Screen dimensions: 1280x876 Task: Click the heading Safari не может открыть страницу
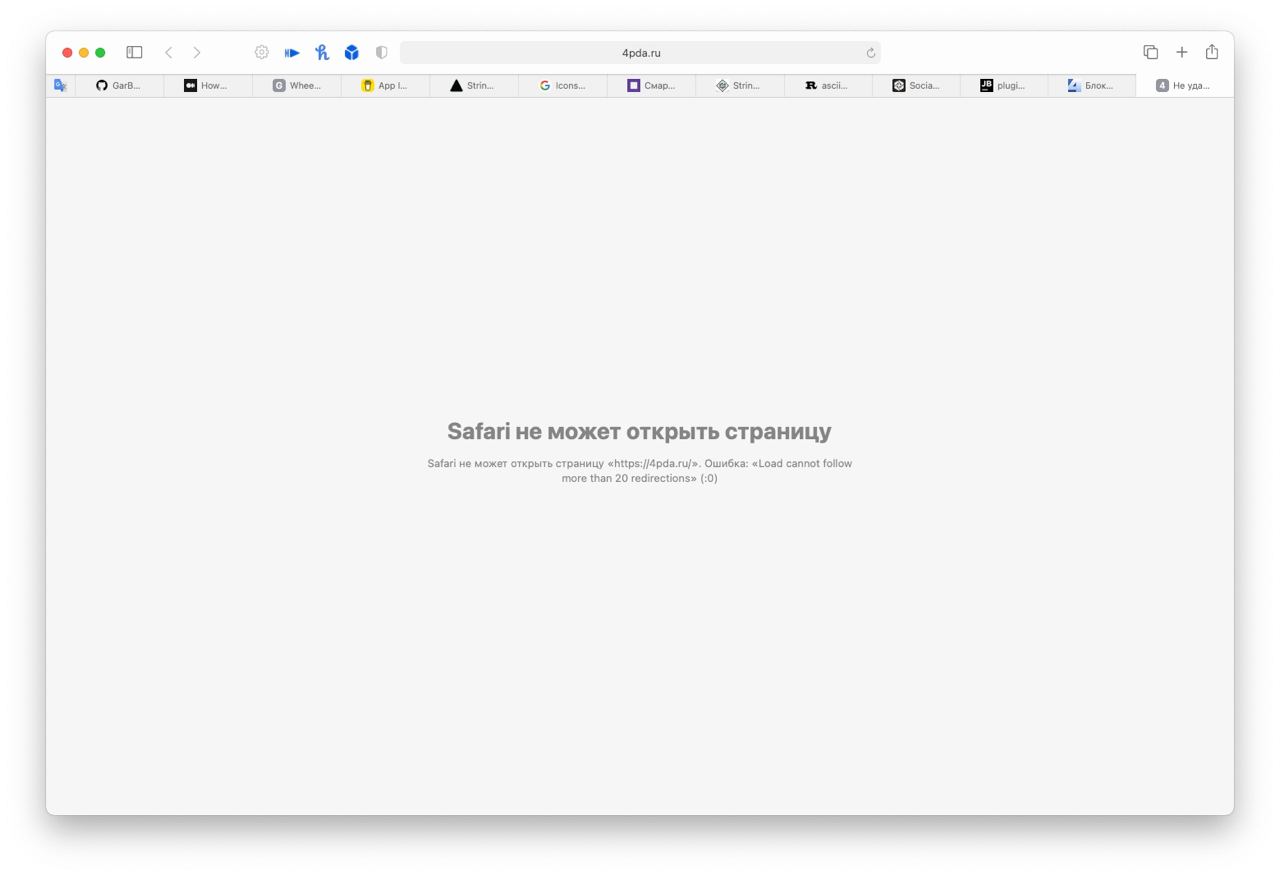tap(639, 431)
